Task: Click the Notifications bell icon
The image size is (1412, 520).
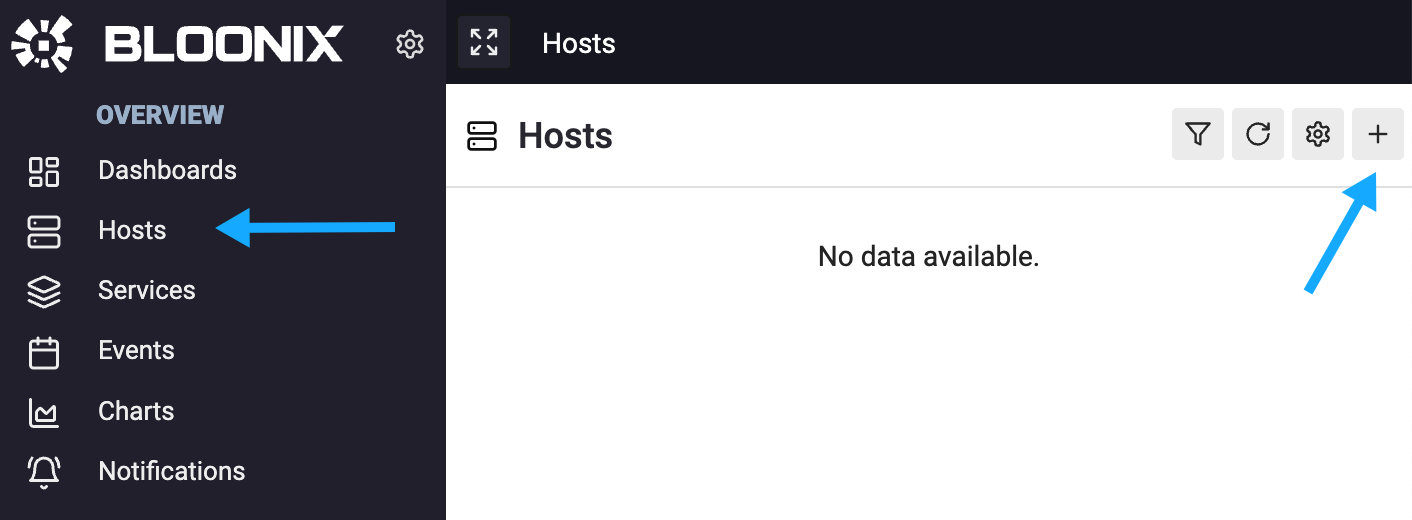Action: tap(44, 472)
